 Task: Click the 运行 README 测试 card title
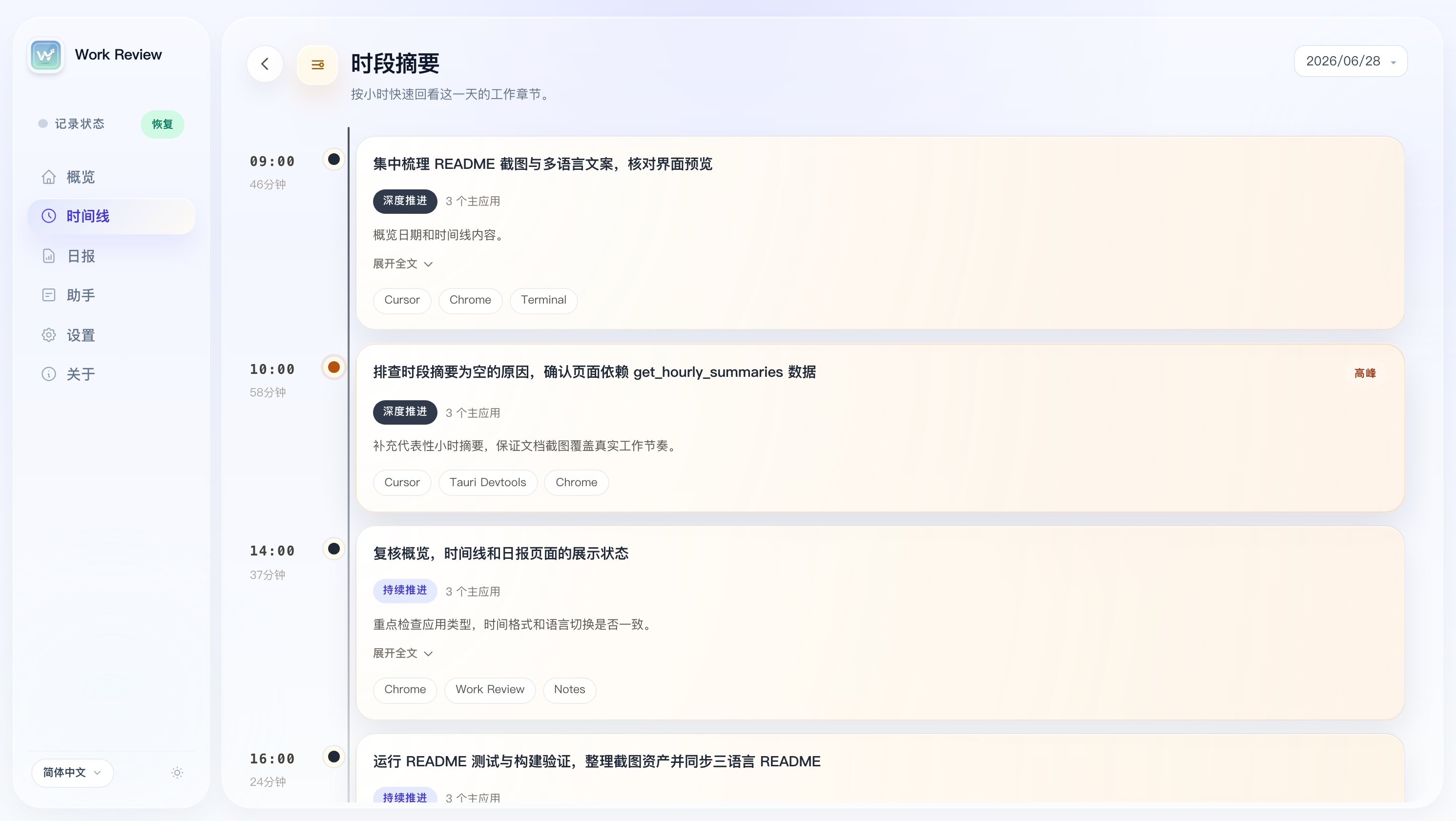point(596,761)
